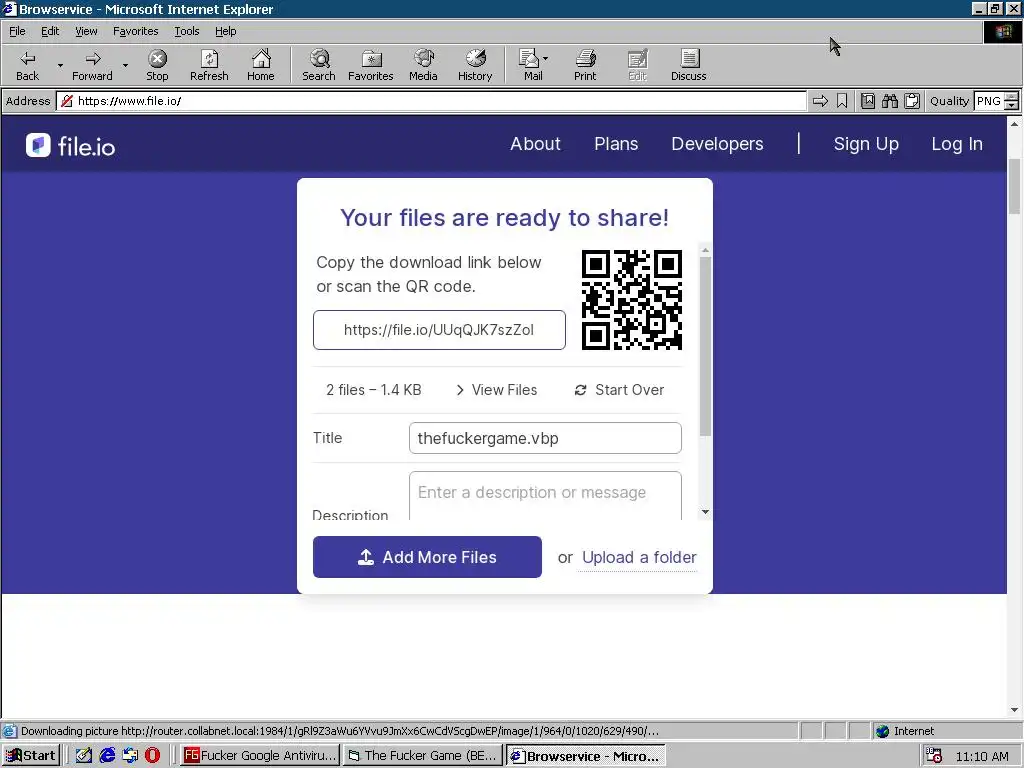Click the page scrollbar down arrow

click(x=1014, y=710)
